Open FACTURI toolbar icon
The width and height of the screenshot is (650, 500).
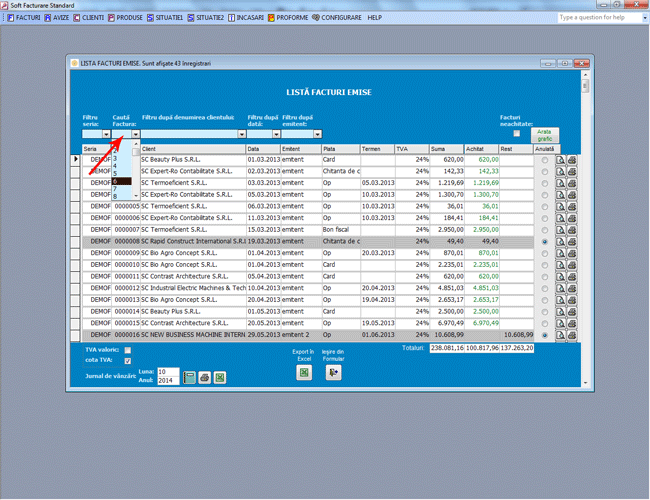(x=11, y=18)
